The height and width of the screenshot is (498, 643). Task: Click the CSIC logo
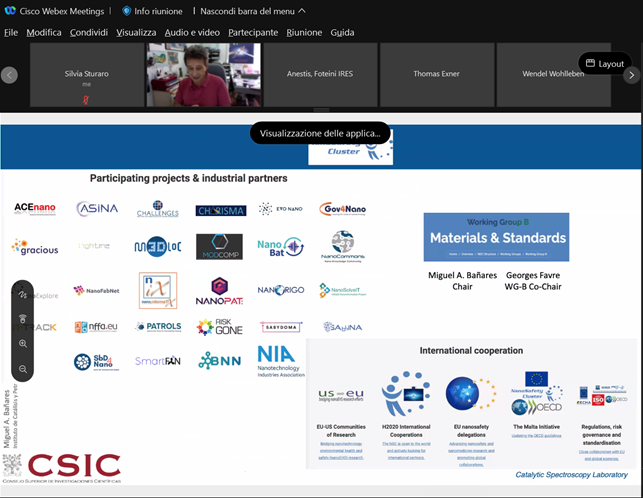click(x=62, y=468)
